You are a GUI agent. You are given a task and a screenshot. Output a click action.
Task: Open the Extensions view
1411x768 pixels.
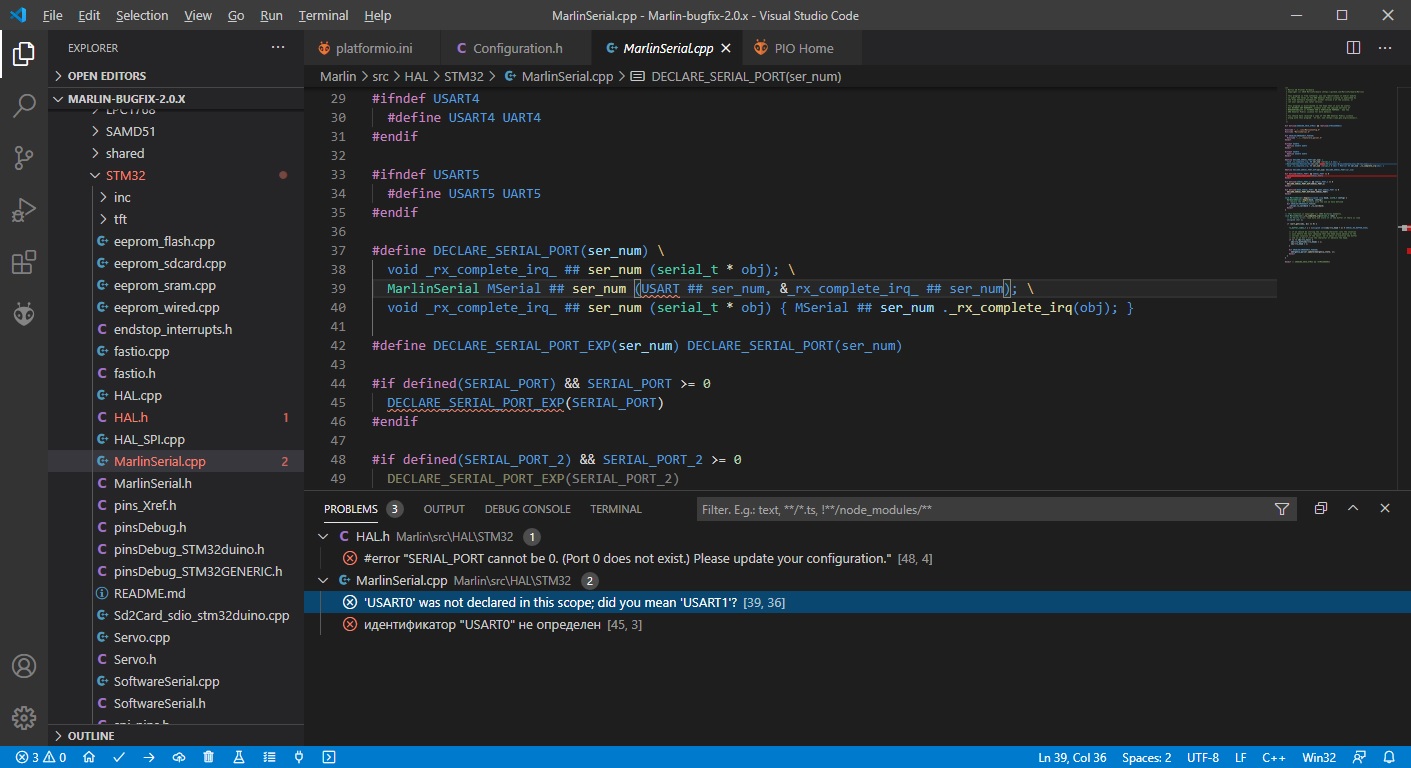point(24,262)
